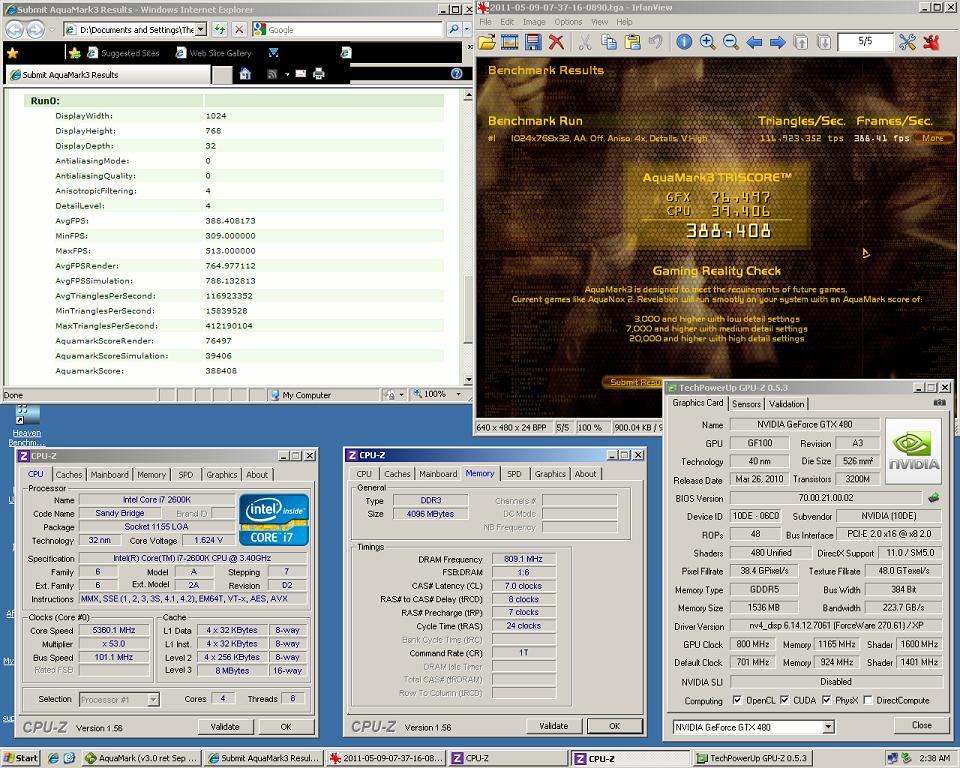Go to next image with right arrow
The height and width of the screenshot is (768, 960).
(x=778, y=42)
